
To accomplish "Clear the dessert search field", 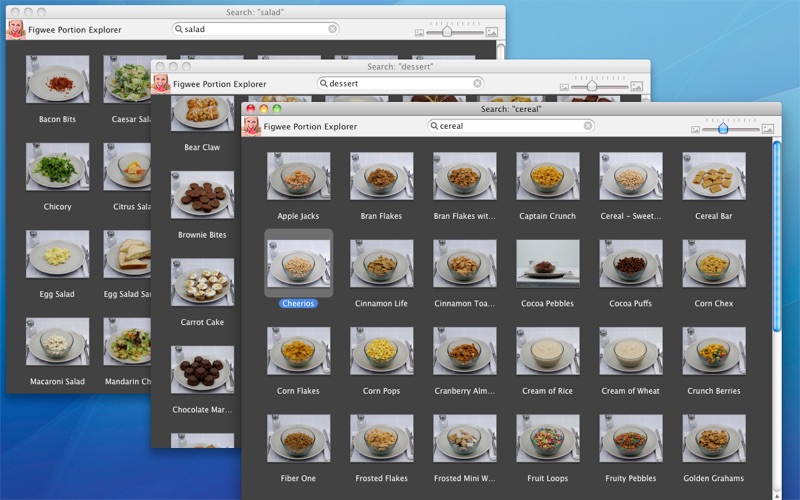I will click(477, 83).
